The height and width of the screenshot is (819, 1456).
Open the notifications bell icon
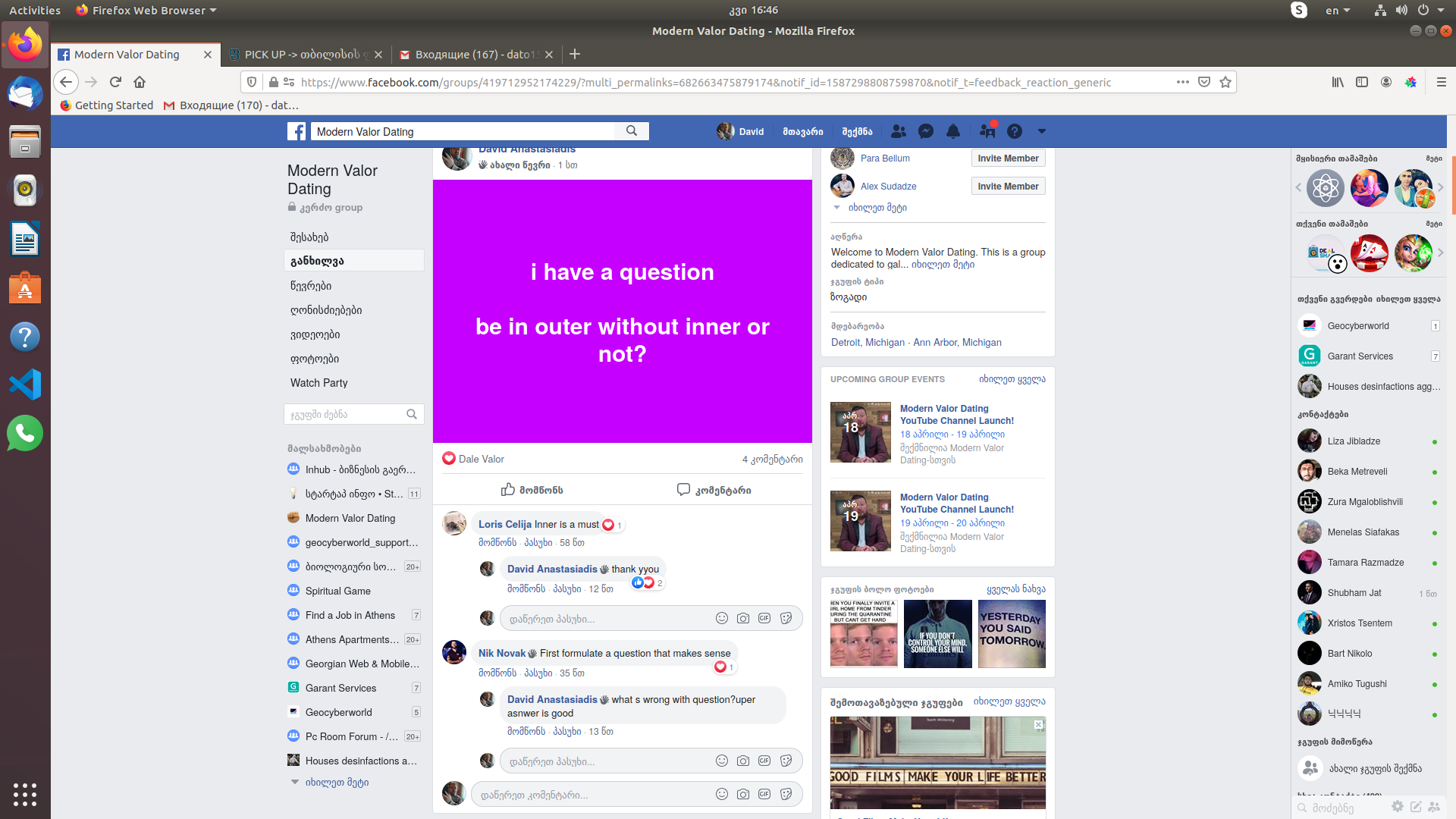[x=953, y=131]
